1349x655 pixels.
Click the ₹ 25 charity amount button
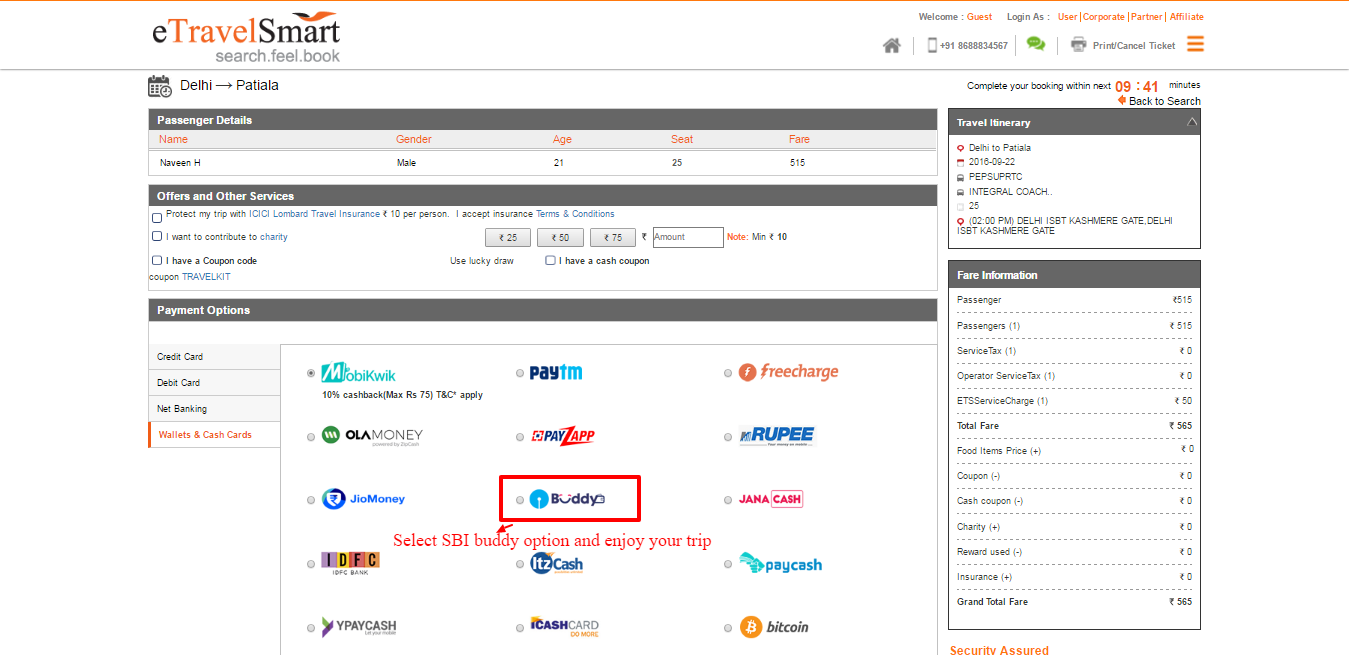(508, 237)
